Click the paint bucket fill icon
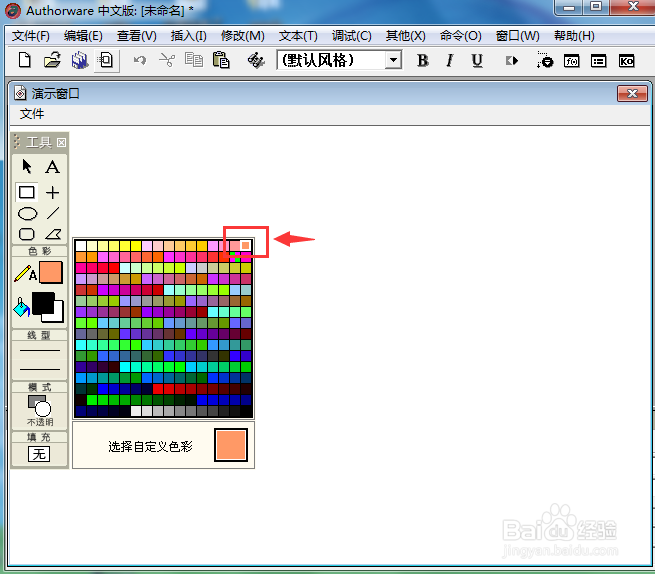The width and height of the screenshot is (655, 574). click(21, 307)
